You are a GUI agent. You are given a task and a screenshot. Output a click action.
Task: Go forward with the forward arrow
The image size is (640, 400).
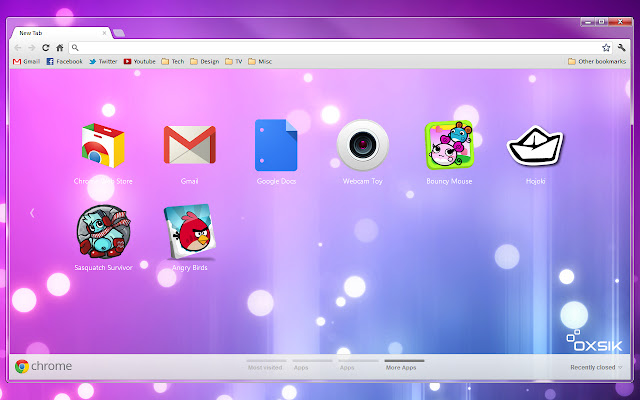click(x=31, y=48)
